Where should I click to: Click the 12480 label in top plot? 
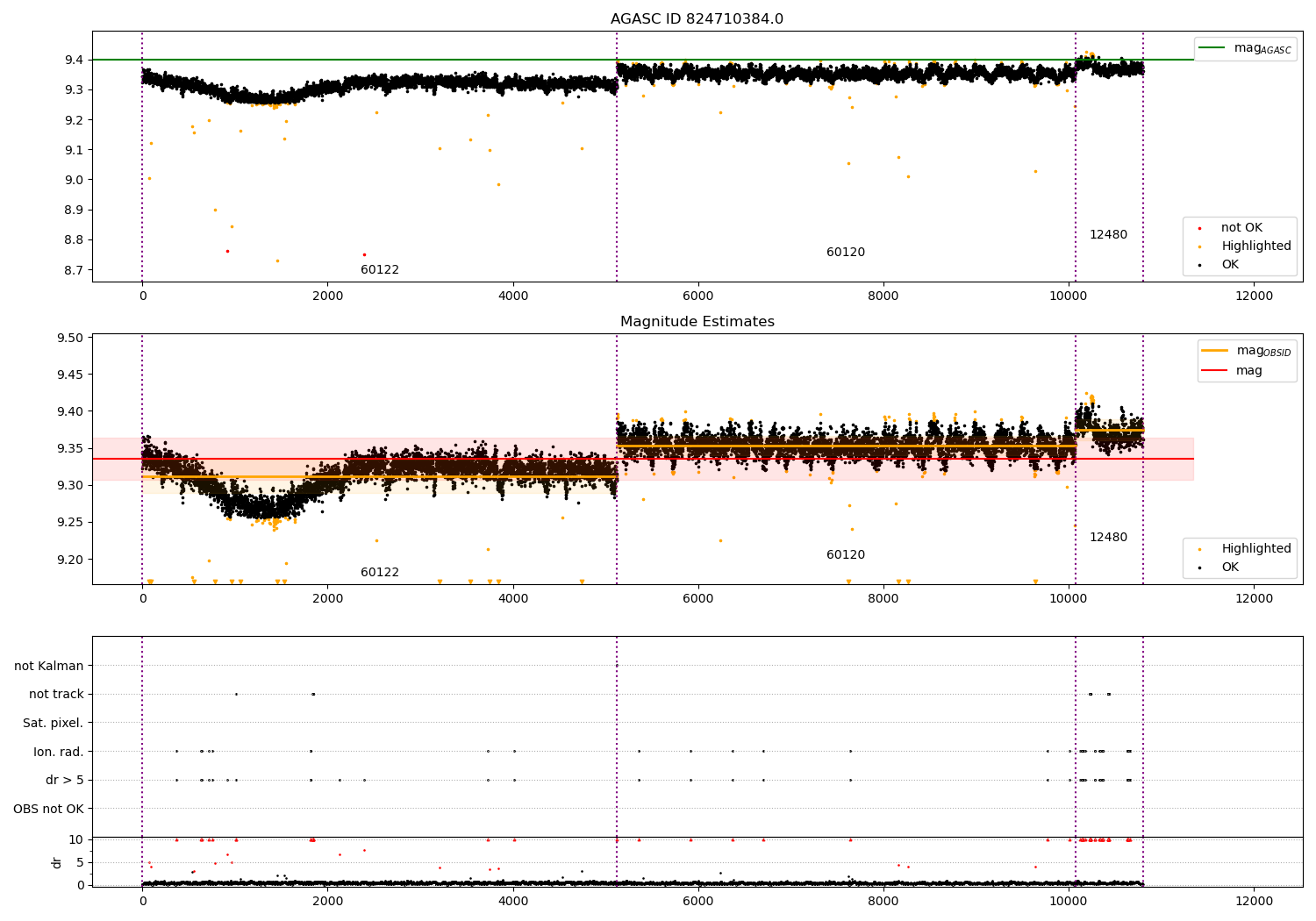click(1108, 235)
